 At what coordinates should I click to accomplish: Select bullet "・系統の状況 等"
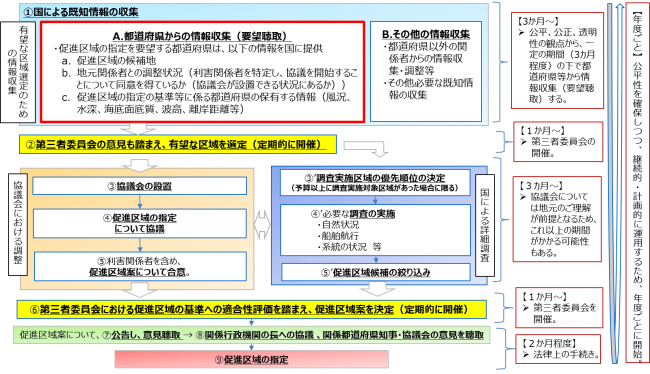click(x=349, y=247)
